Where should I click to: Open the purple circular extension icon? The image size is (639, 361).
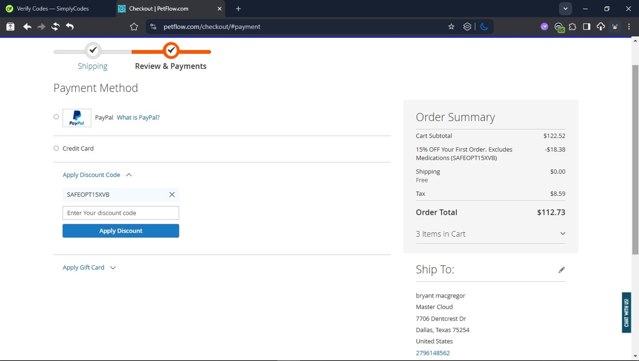click(544, 26)
